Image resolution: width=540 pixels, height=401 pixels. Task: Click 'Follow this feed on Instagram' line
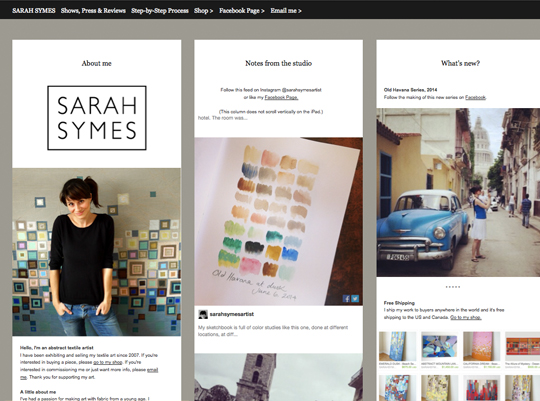tap(271, 90)
